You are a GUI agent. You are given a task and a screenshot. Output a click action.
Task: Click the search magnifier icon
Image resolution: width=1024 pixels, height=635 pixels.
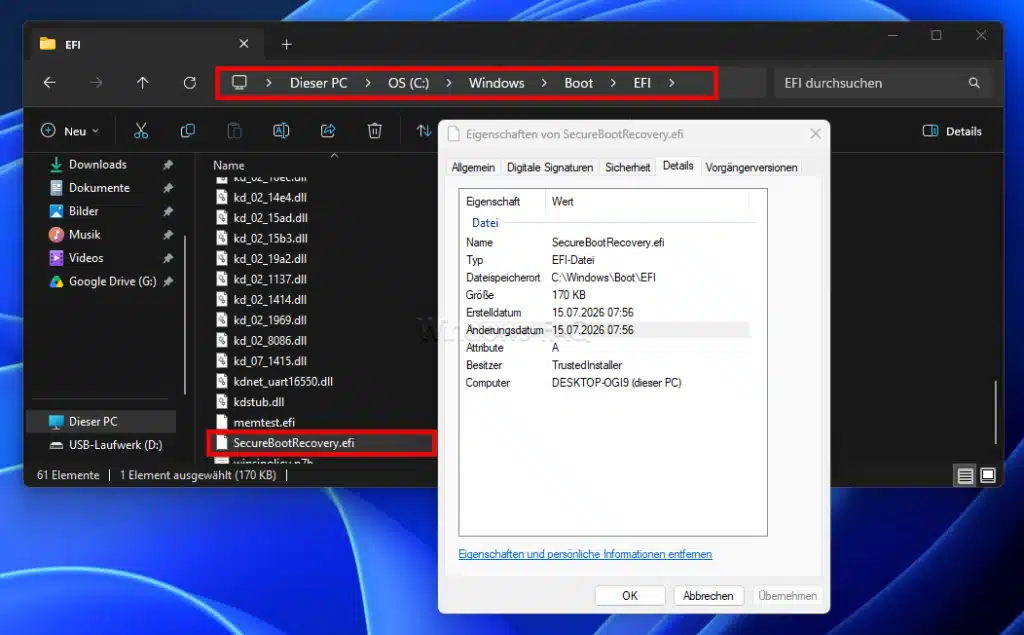pyautogui.click(x=974, y=83)
